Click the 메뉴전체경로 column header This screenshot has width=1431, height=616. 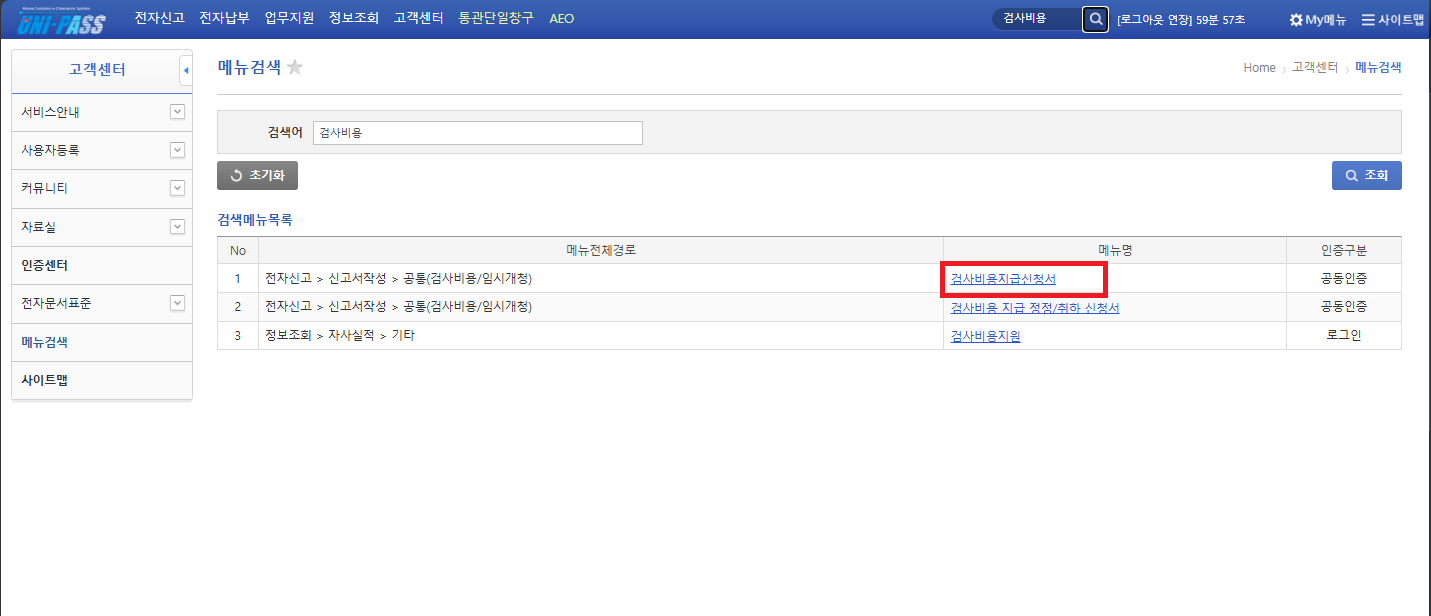(x=601, y=250)
